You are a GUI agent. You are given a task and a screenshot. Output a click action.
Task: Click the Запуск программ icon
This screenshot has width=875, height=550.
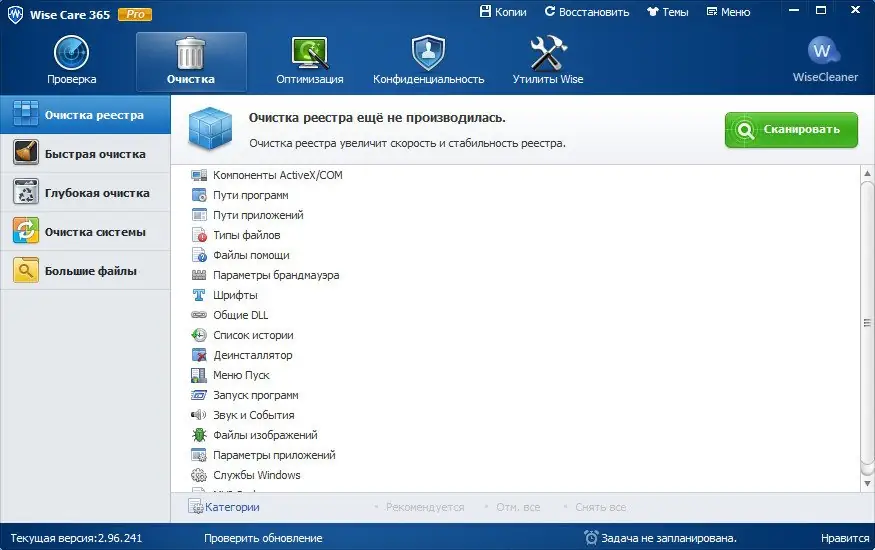pyautogui.click(x=199, y=395)
